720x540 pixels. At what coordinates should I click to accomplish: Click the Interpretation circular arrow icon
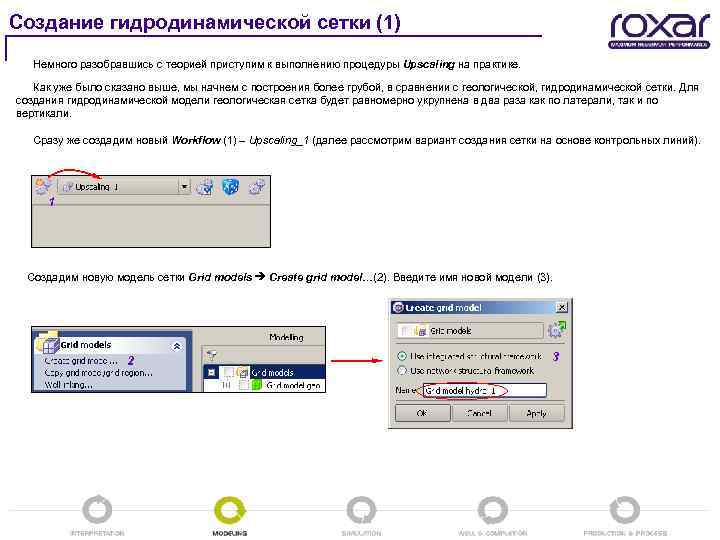pos(97,510)
